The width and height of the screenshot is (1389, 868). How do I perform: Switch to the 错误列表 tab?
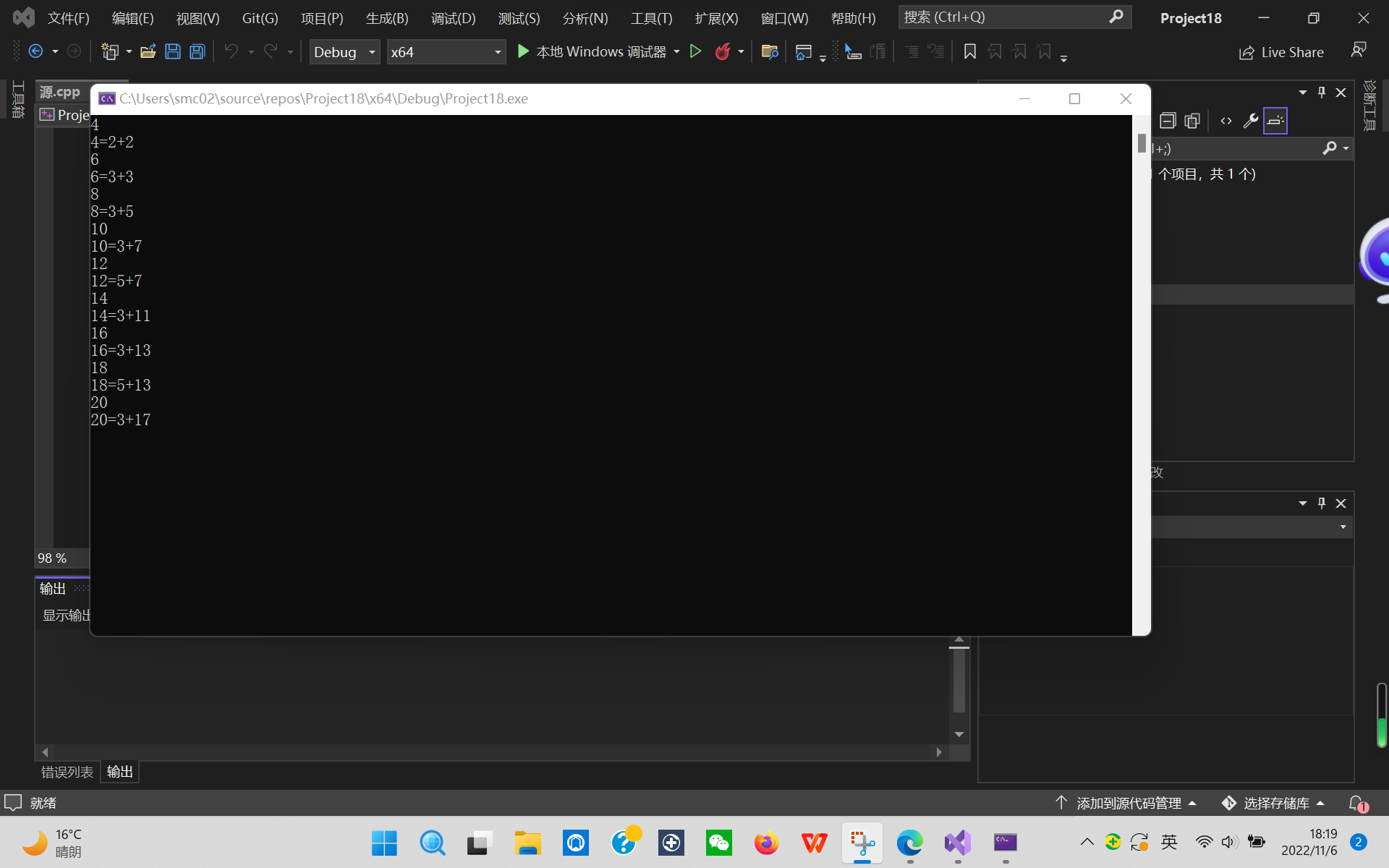coord(67,772)
